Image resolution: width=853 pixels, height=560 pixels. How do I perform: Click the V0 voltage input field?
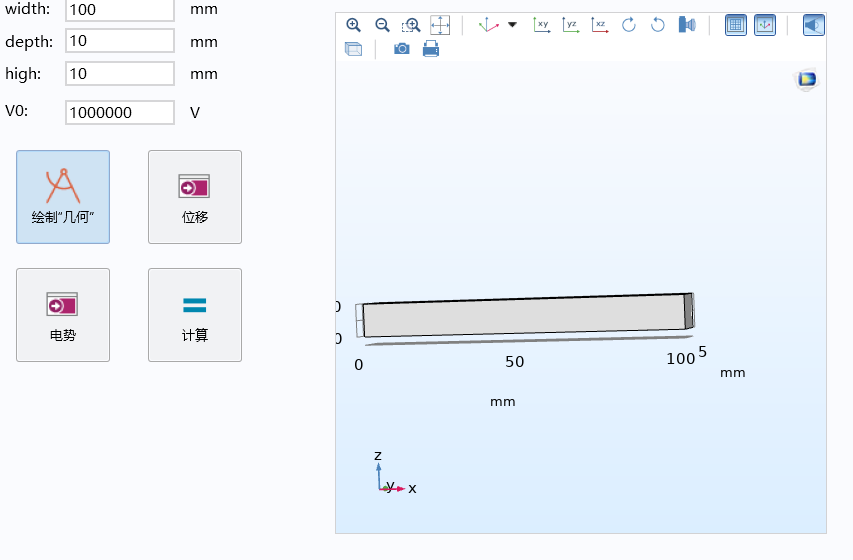(120, 113)
